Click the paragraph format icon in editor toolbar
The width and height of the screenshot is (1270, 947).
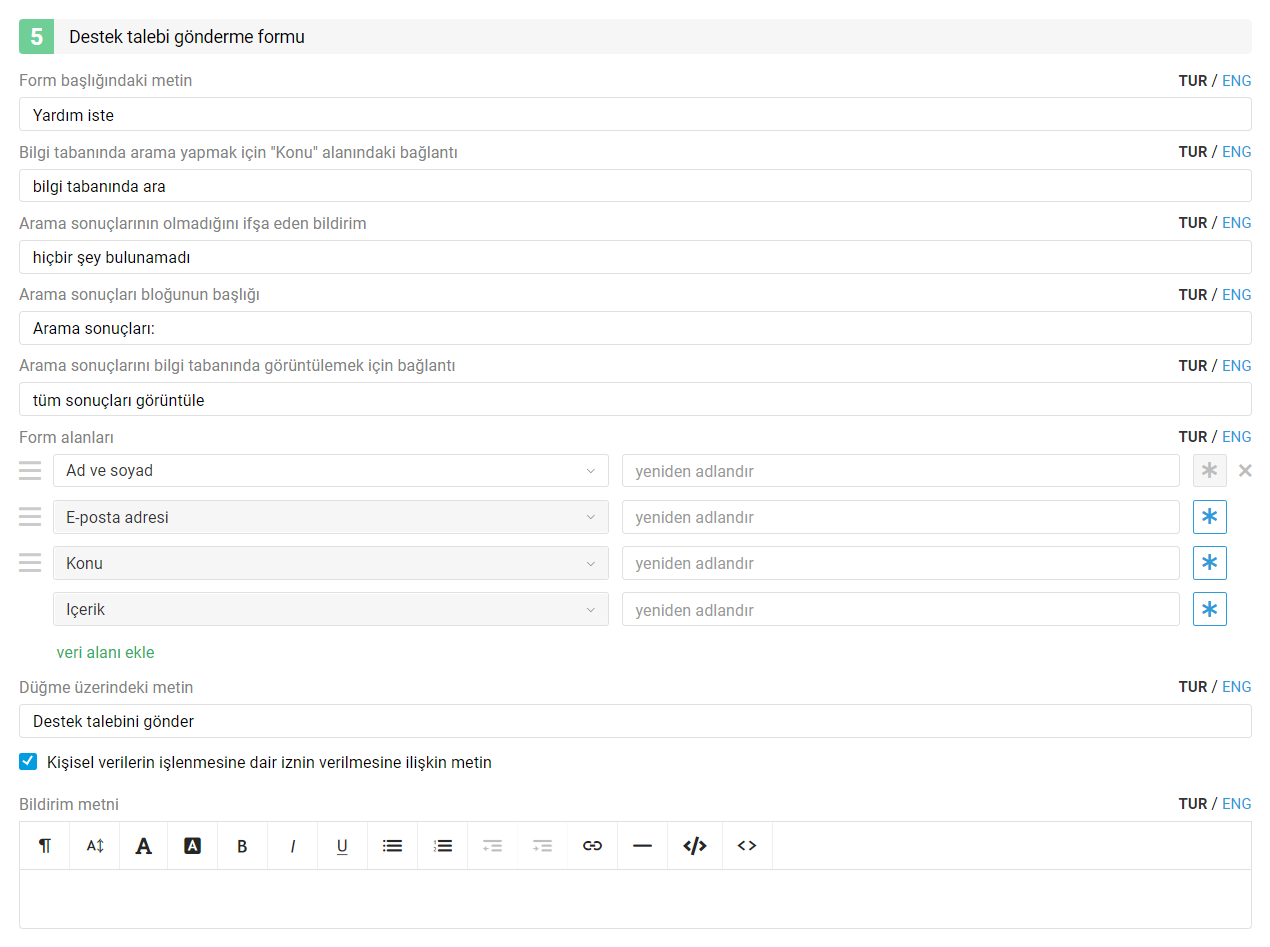[x=44, y=846]
